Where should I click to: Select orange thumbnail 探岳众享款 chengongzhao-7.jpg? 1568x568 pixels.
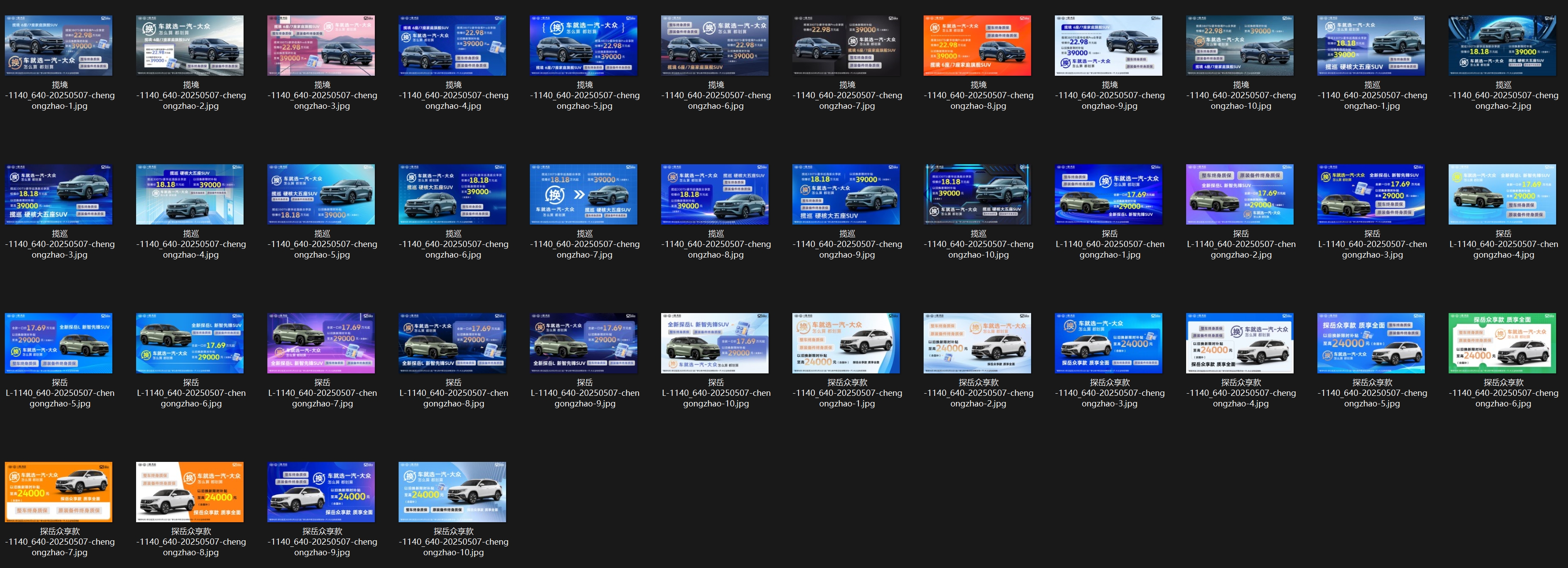(59, 492)
